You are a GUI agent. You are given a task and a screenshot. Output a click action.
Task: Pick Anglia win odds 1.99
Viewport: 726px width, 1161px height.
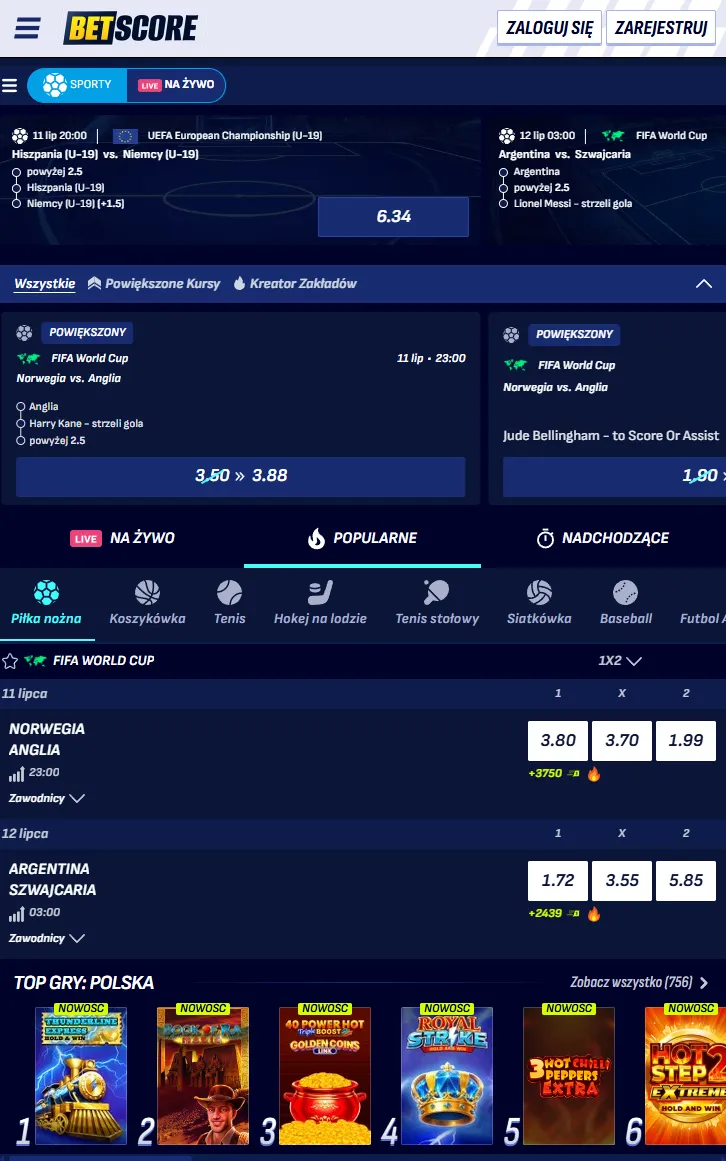[x=686, y=741]
